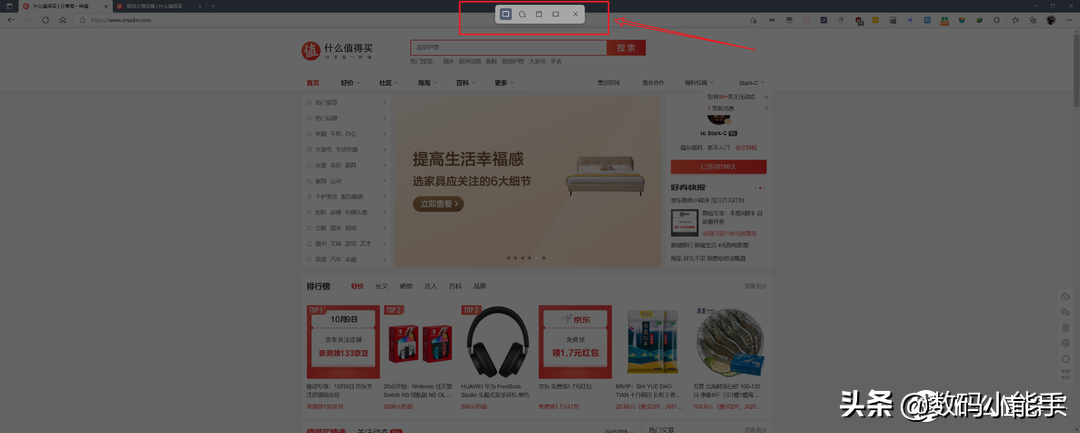Select 品牌 tab in 排行榜
The width and height of the screenshot is (1080, 433).
point(479,286)
